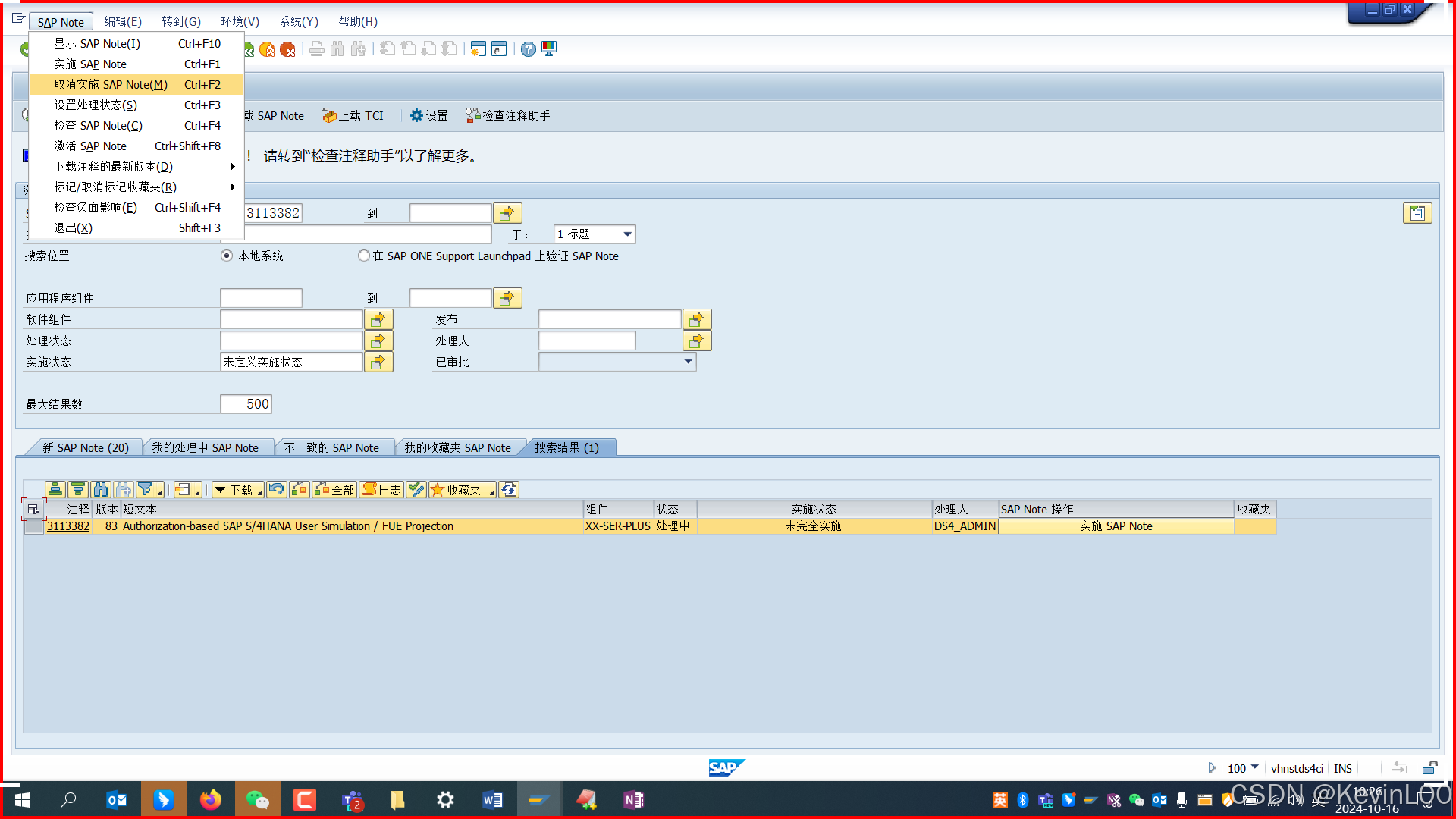
Task: Select the 本地系统 radio button
Action: [226, 256]
